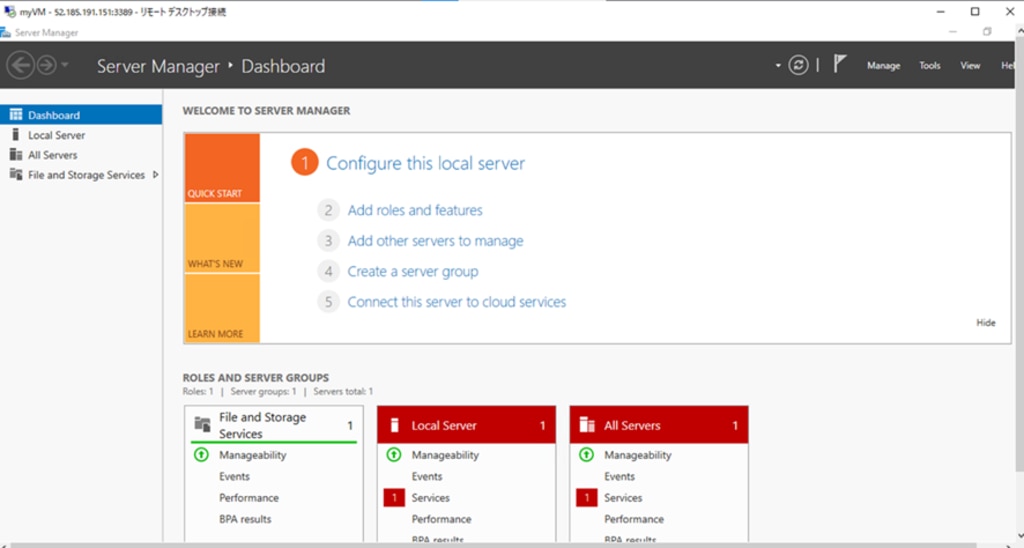Open the Help menu

click(x=1008, y=65)
